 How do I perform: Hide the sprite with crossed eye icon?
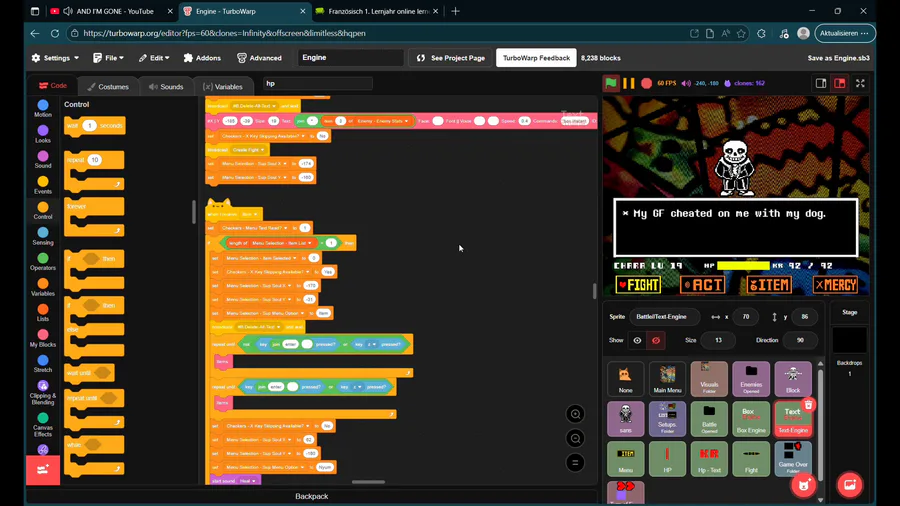click(x=655, y=340)
